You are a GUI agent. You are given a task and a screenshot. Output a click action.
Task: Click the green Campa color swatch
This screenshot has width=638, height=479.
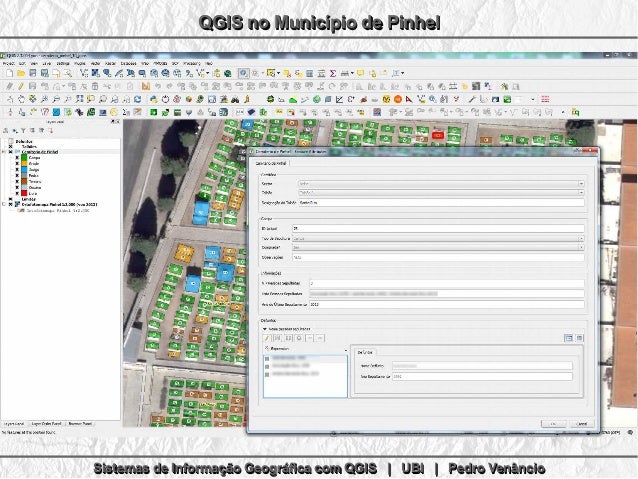(24, 157)
